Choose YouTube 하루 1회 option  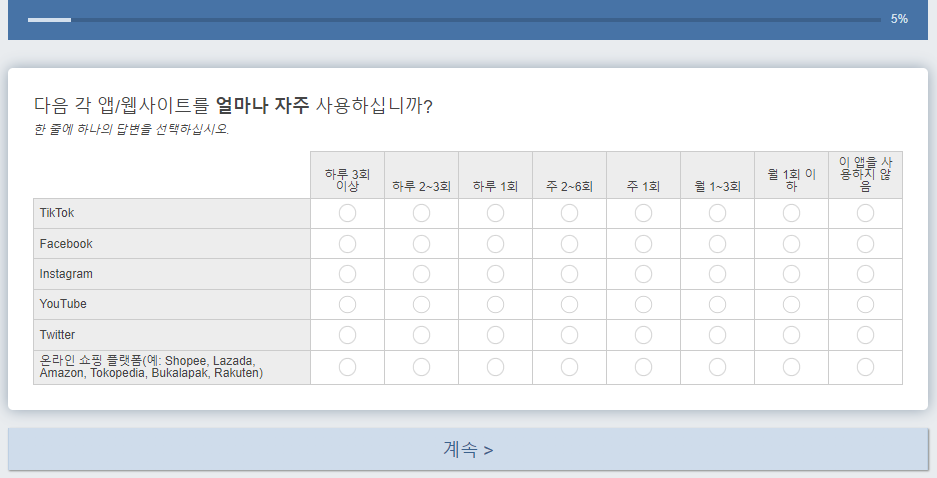[495, 305]
